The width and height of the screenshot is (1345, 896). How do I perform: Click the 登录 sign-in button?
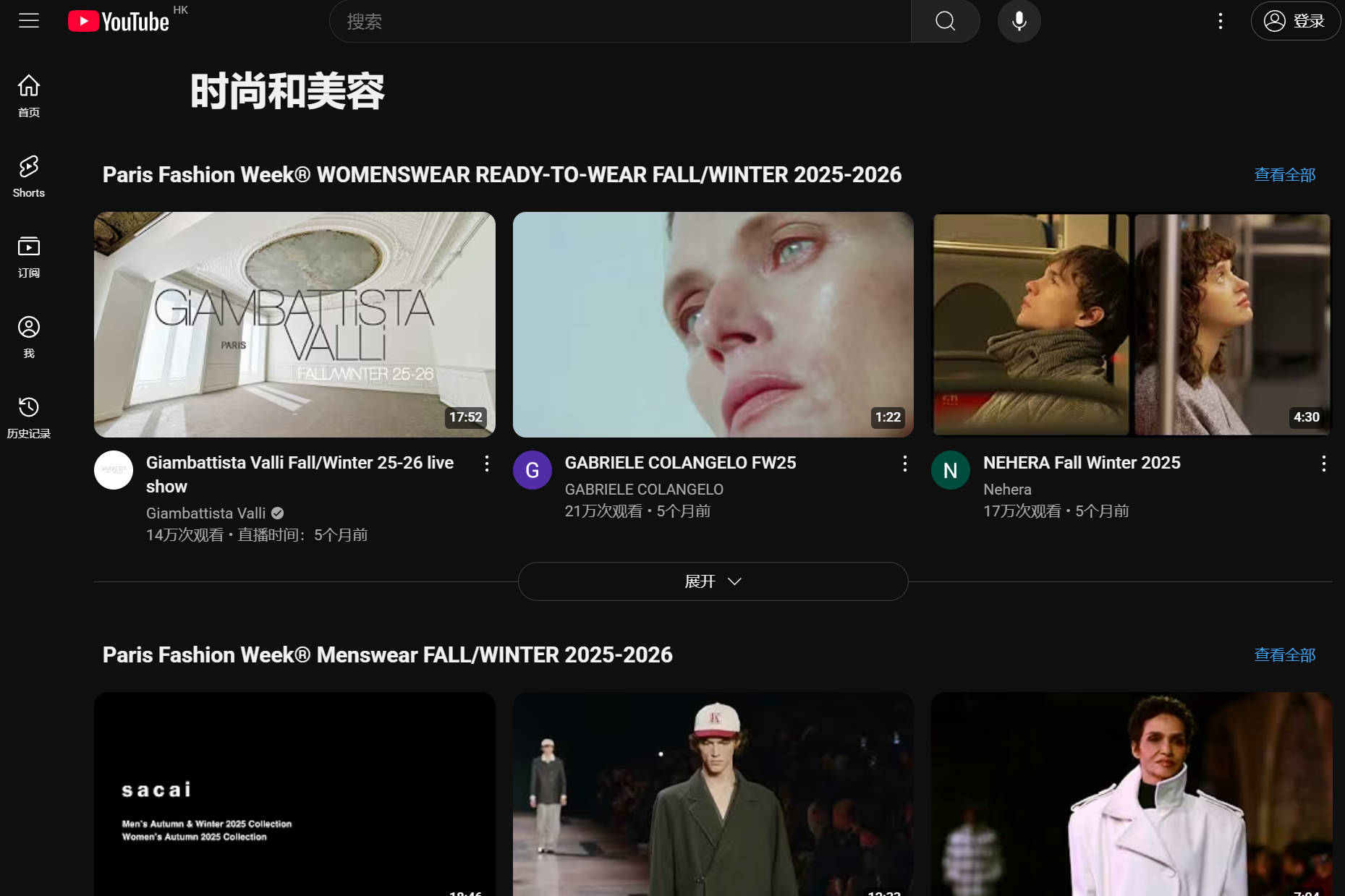point(1295,21)
